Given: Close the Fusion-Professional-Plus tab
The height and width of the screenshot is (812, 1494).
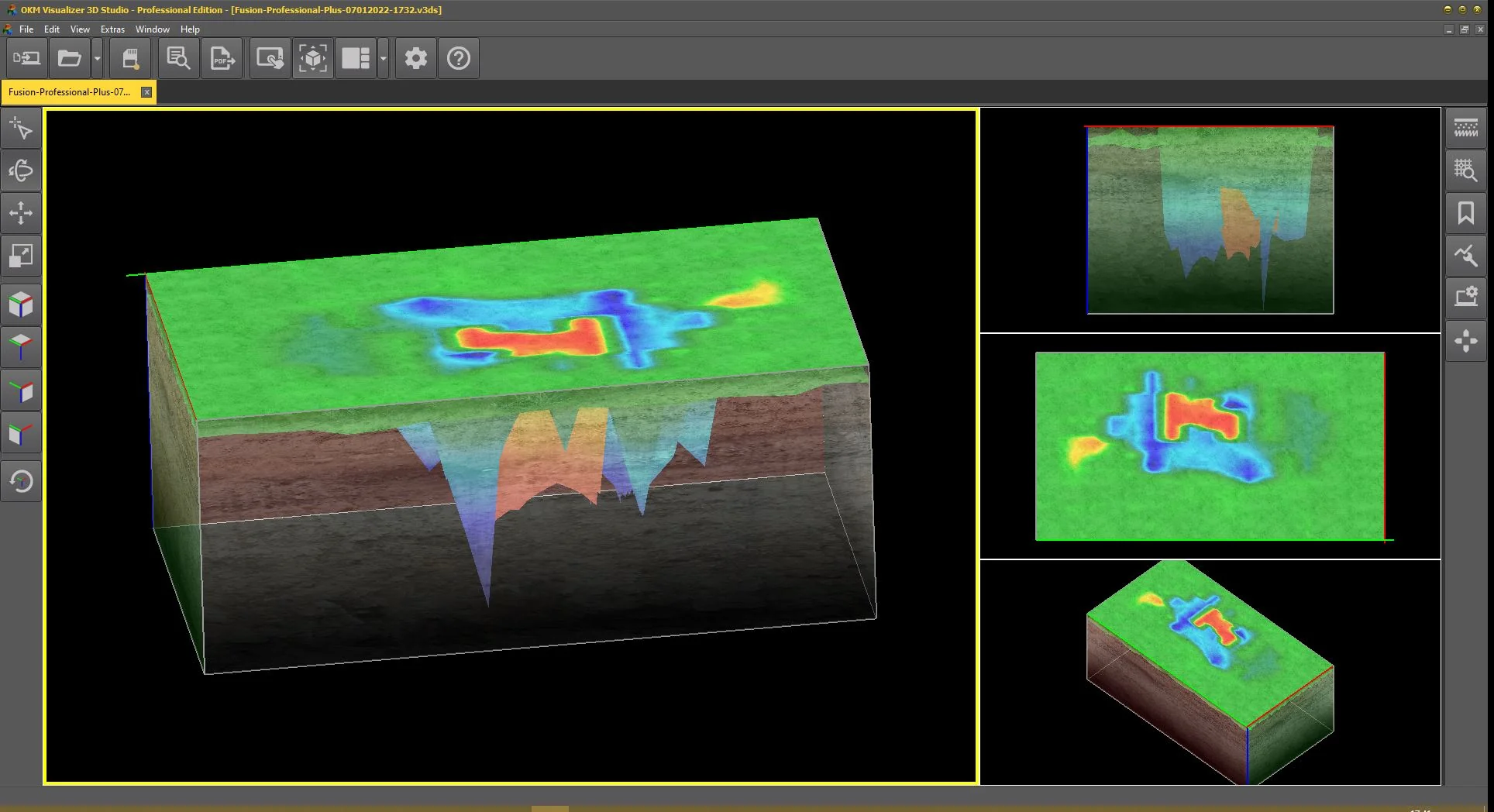Looking at the screenshot, I should tap(146, 91).
